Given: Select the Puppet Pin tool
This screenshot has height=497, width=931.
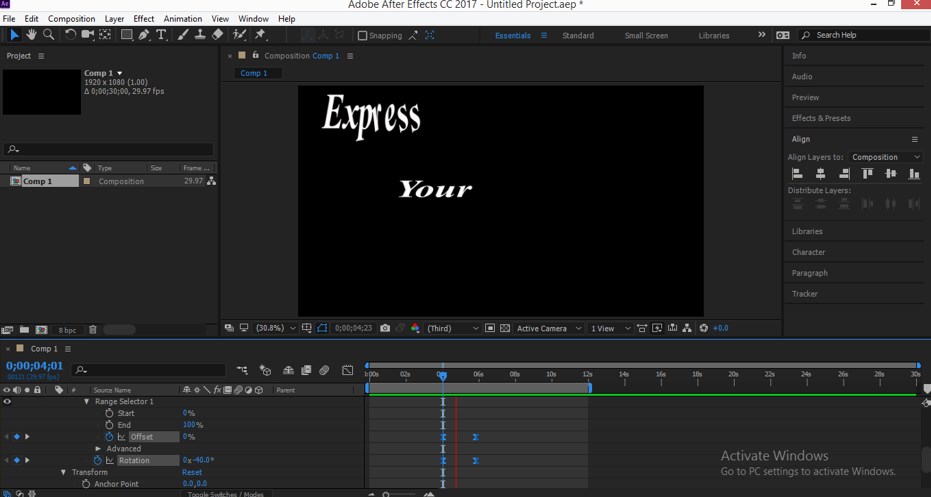Looking at the screenshot, I should (x=260, y=35).
